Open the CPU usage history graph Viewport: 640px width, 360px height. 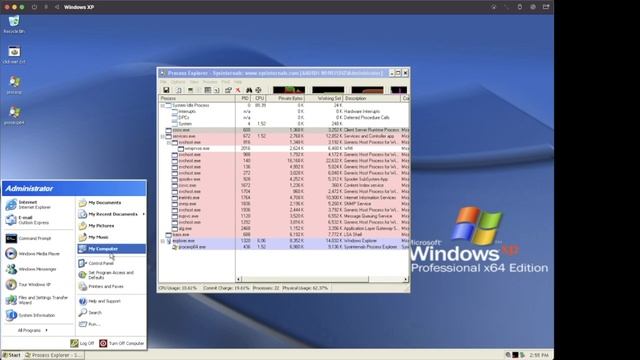click(289, 90)
